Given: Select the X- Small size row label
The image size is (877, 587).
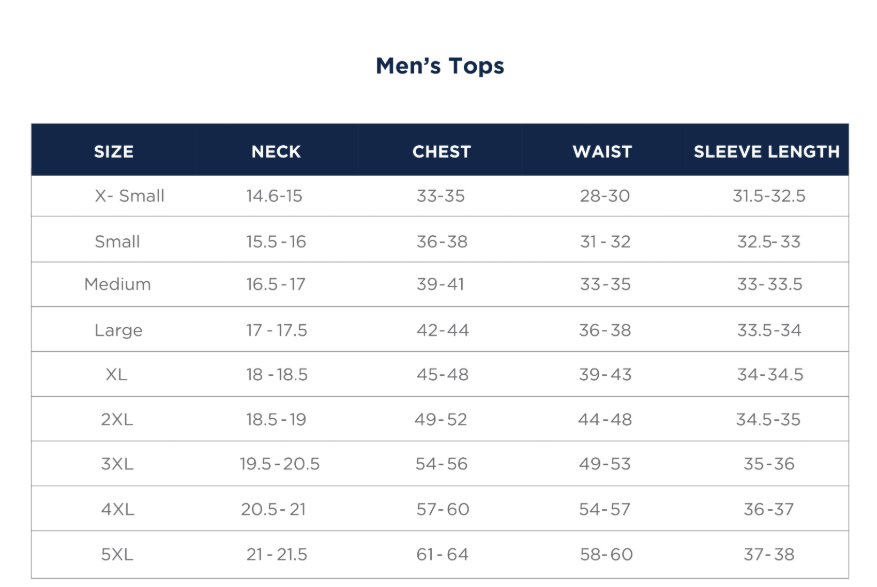Looking at the screenshot, I should tap(130, 196).
